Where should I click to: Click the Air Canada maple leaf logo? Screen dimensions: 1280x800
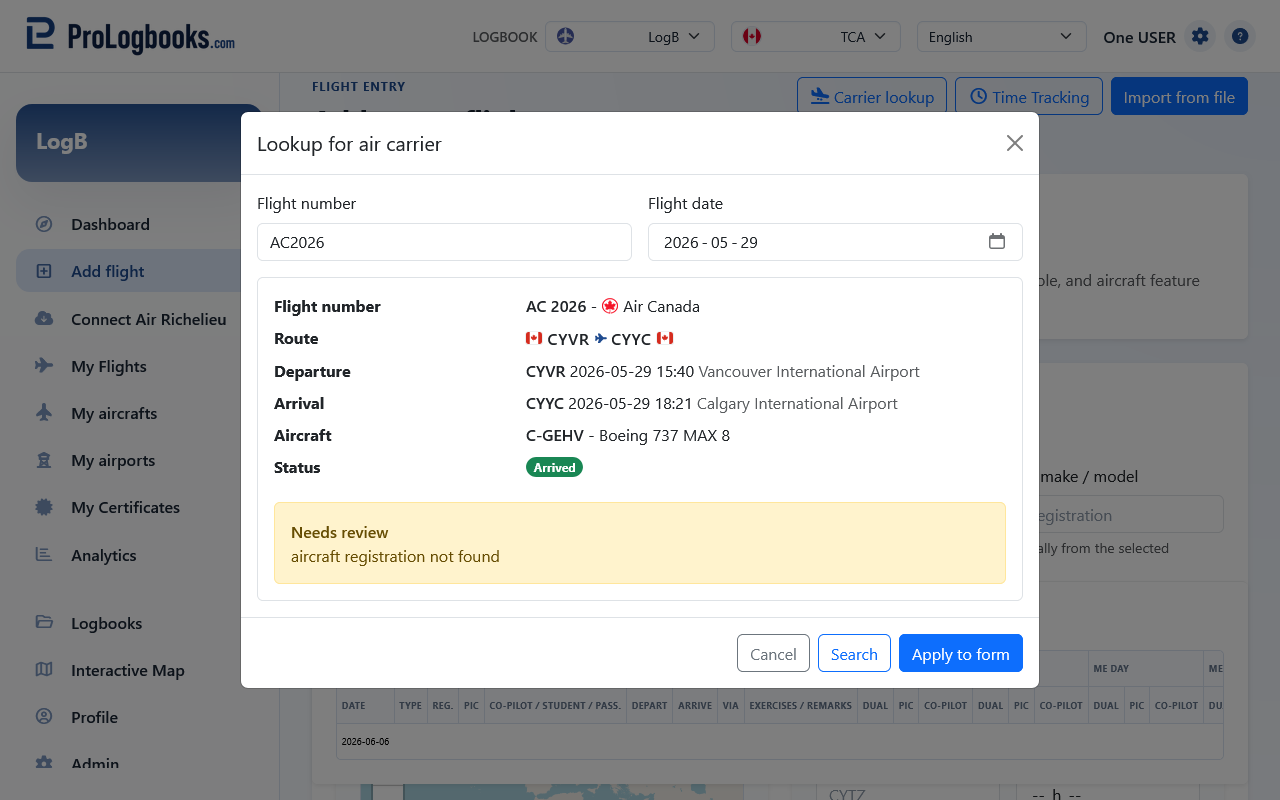(610, 306)
